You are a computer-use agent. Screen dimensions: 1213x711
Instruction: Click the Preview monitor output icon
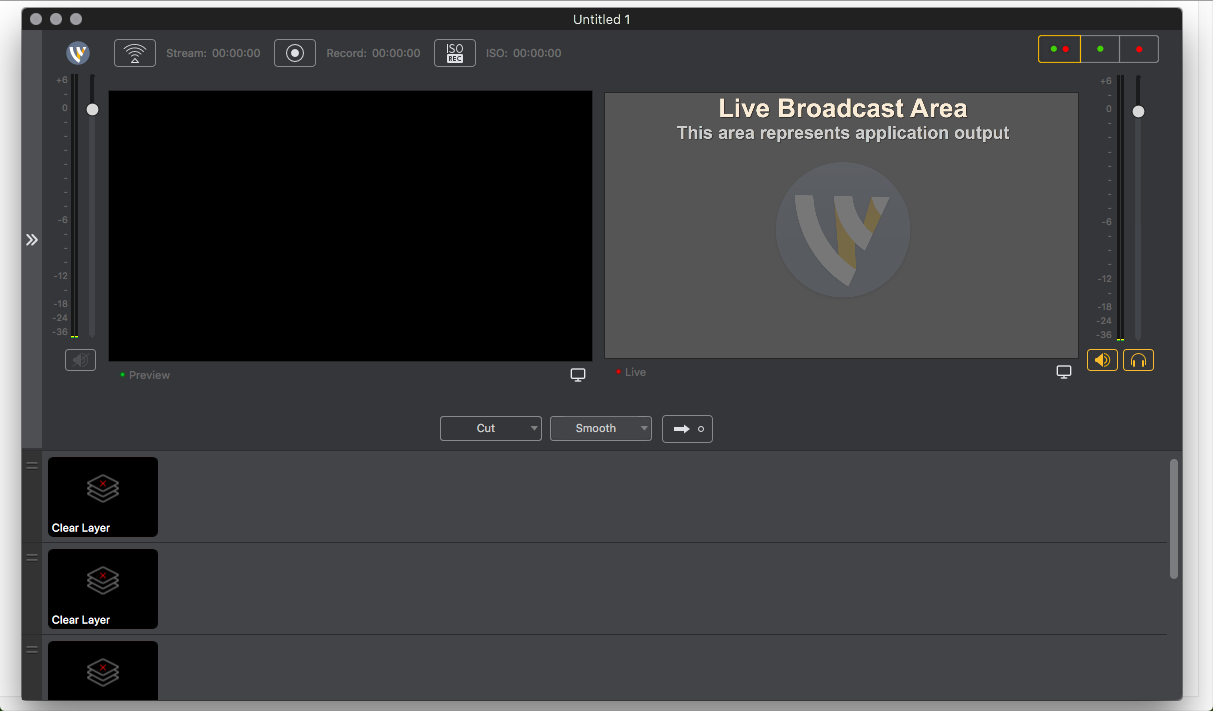[578, 375]
